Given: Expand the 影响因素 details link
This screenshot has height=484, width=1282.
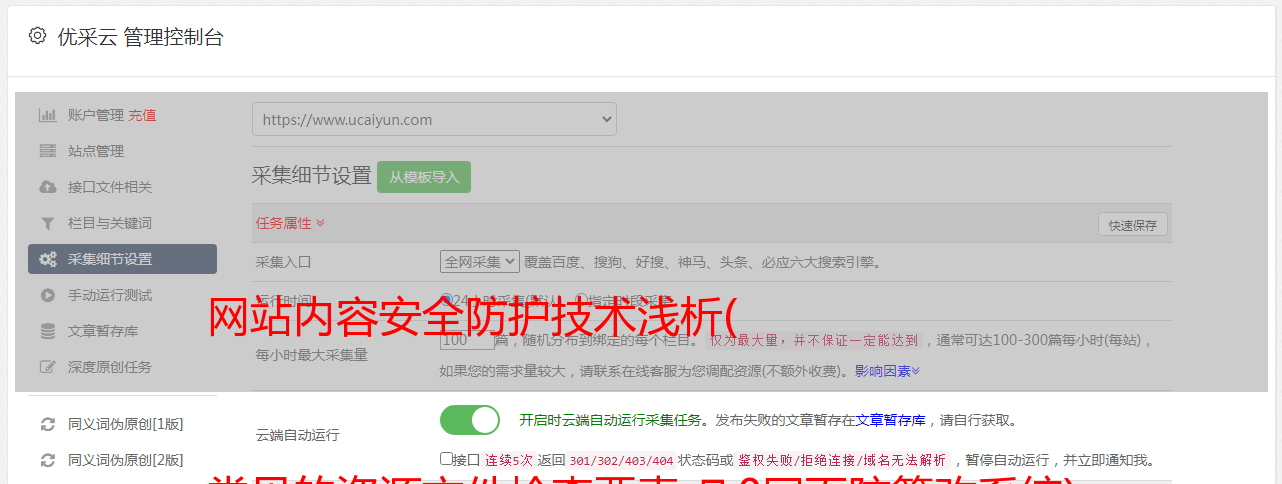Looking at the screenshot, I should point(887,371).
